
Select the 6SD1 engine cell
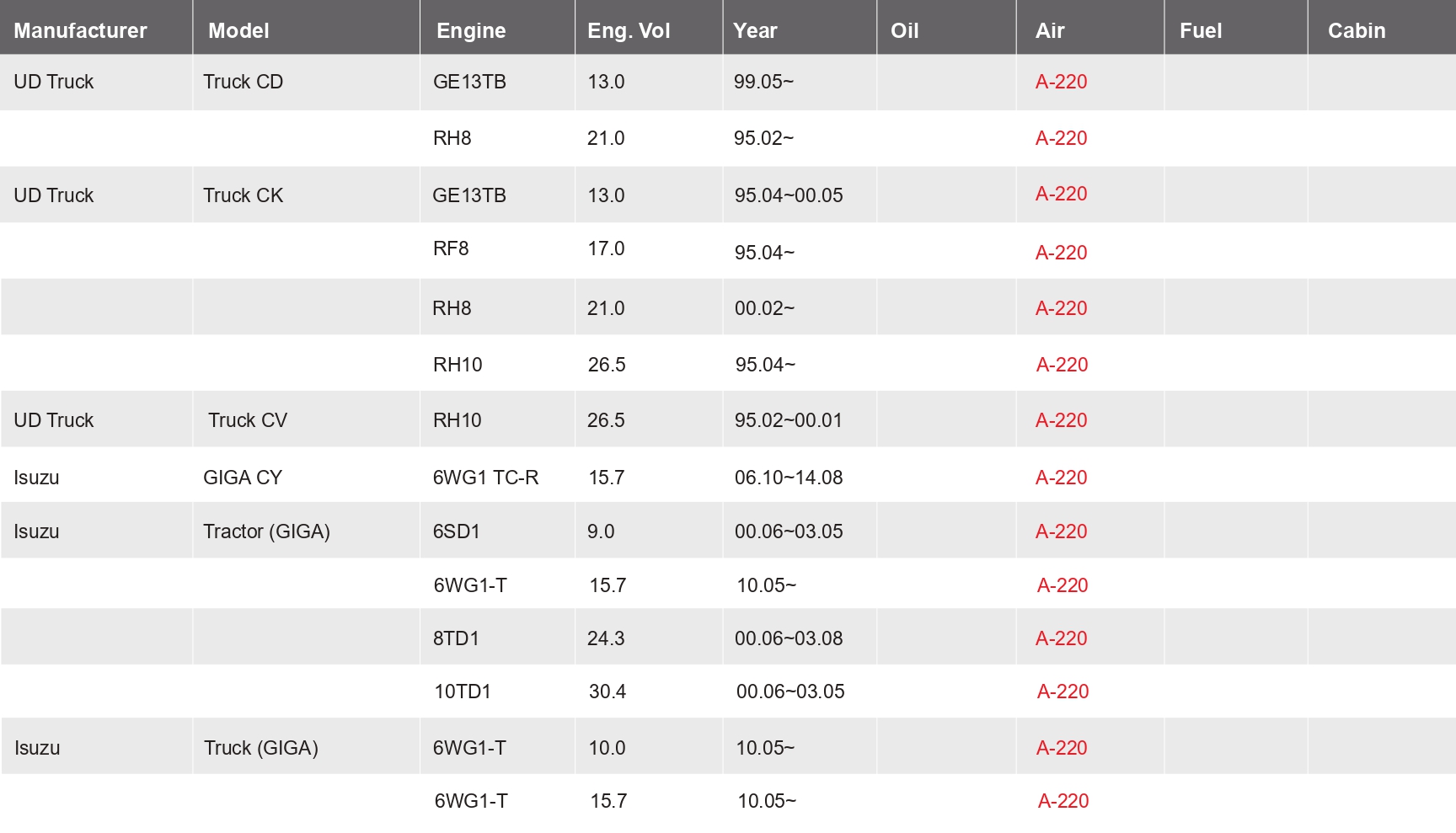click(x=456, y=531)
